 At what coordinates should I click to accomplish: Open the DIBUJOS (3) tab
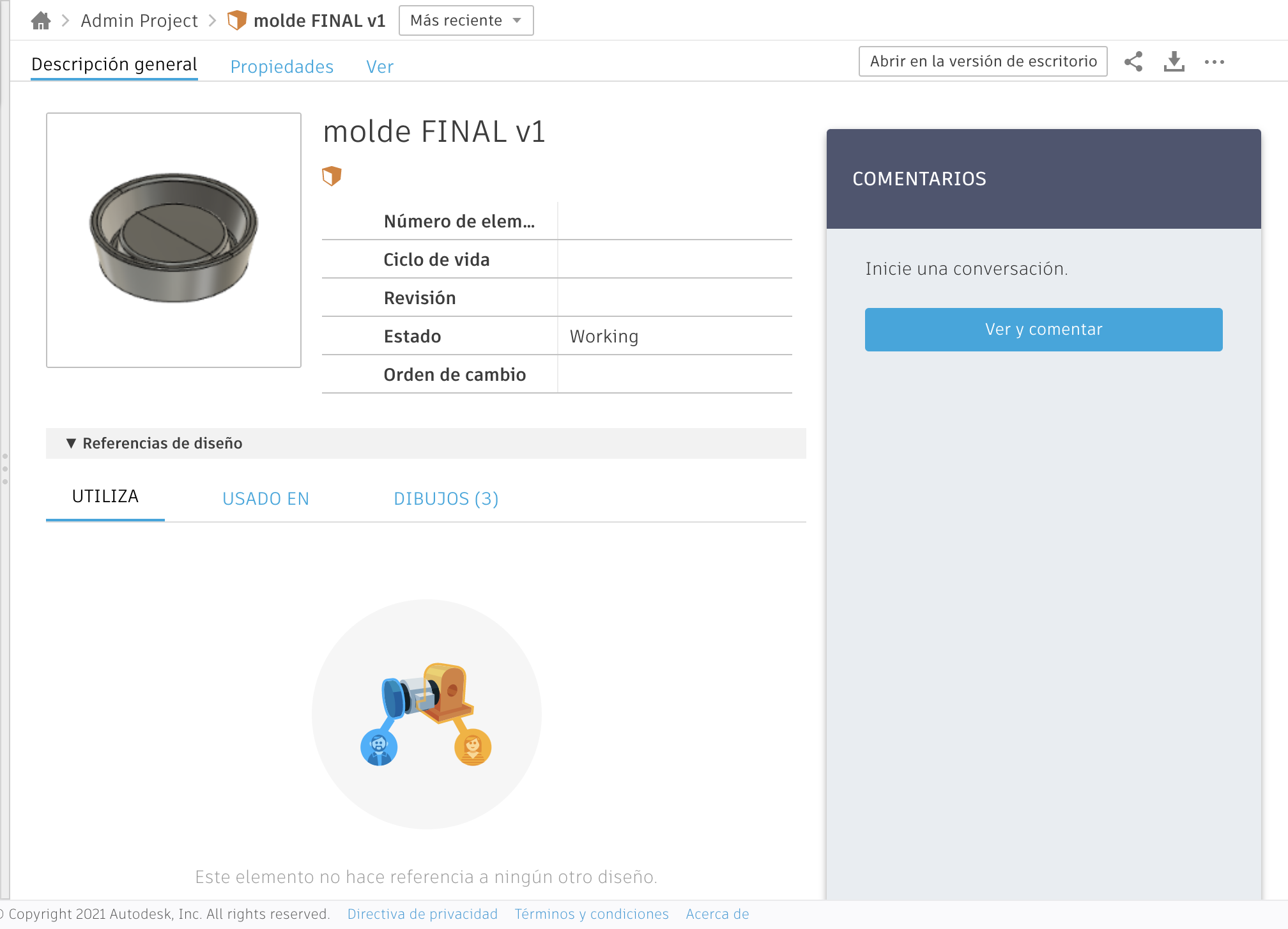pos(446,498)
